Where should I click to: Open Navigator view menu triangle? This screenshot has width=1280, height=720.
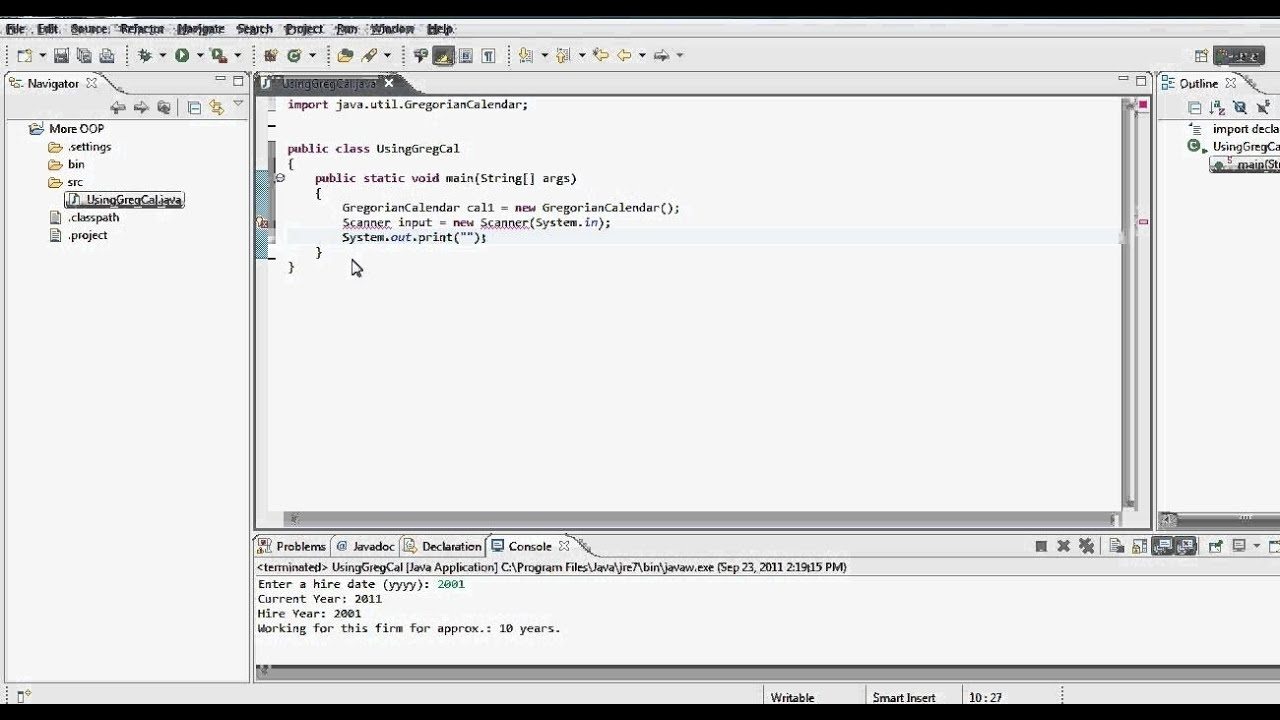238,103
